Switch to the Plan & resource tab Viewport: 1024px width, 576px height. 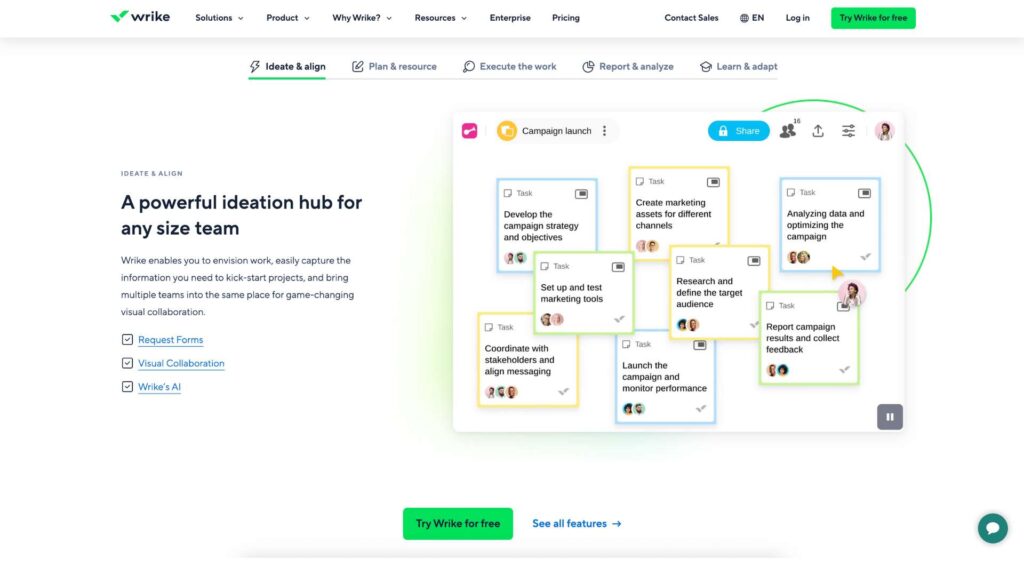pyautogui.click(x=394, y=66)
